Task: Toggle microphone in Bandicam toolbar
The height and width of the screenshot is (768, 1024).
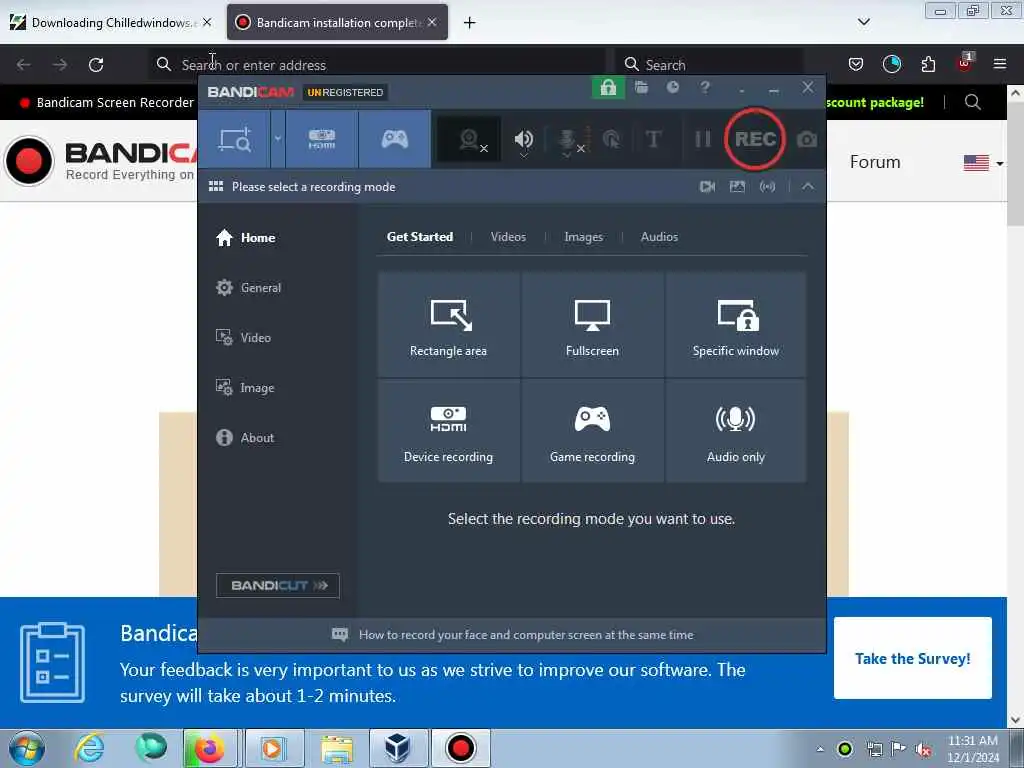Action: tap(567, 139)
